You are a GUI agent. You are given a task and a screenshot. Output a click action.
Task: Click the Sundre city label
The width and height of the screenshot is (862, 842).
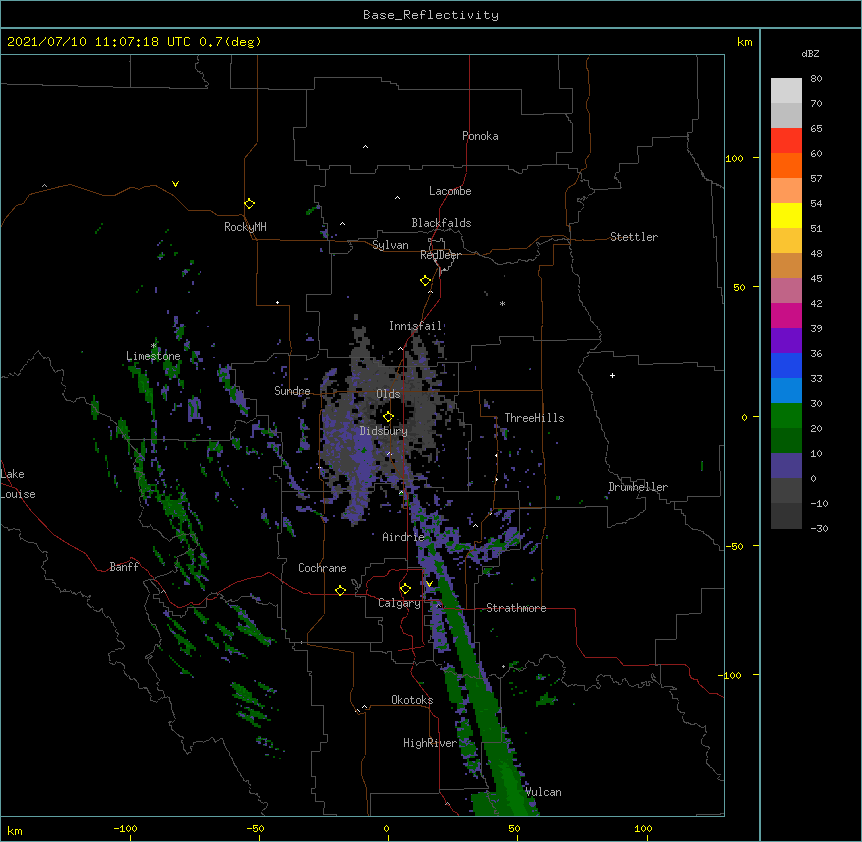coord(292,391)
